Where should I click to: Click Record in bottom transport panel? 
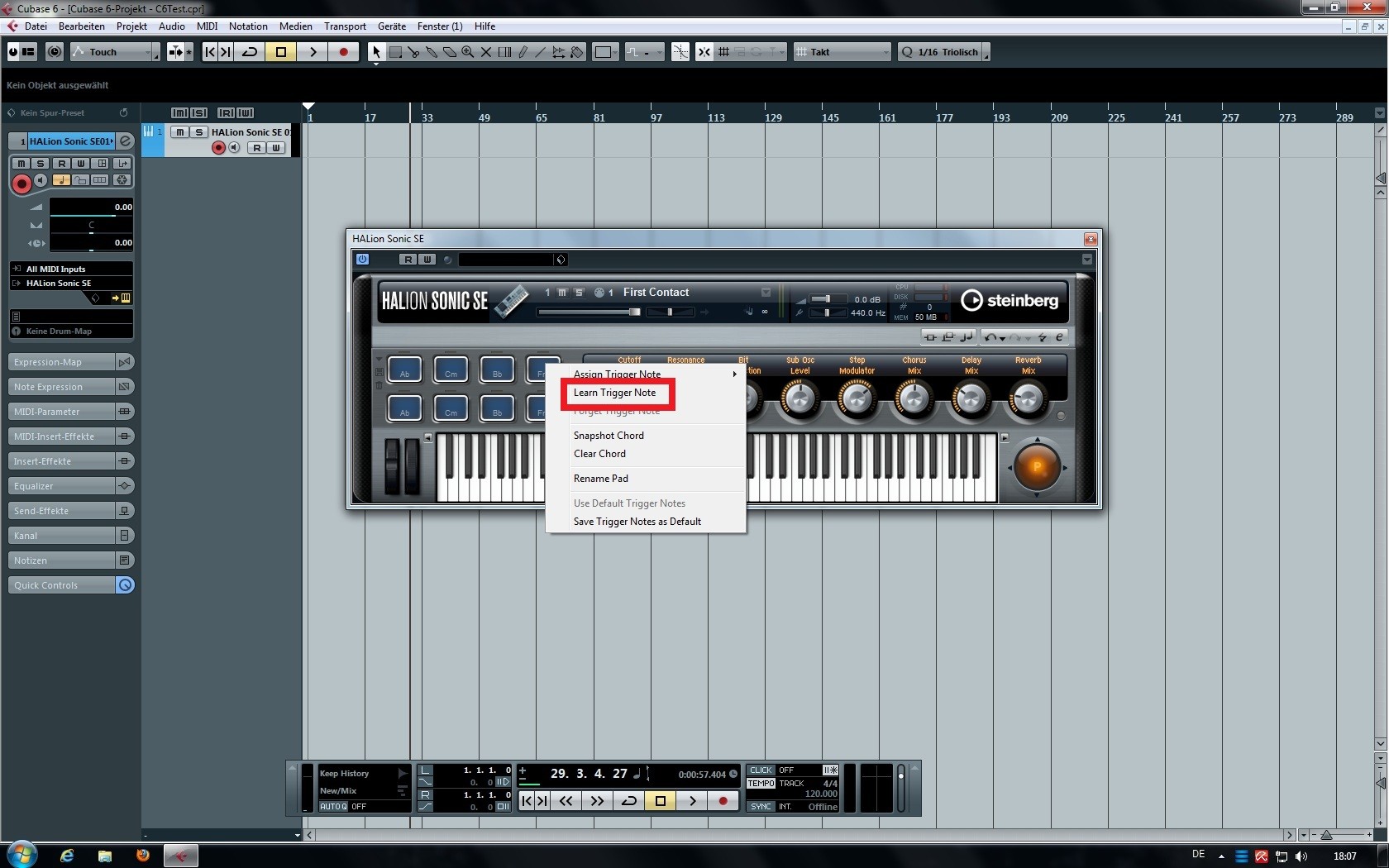click(x=723, y=800)
